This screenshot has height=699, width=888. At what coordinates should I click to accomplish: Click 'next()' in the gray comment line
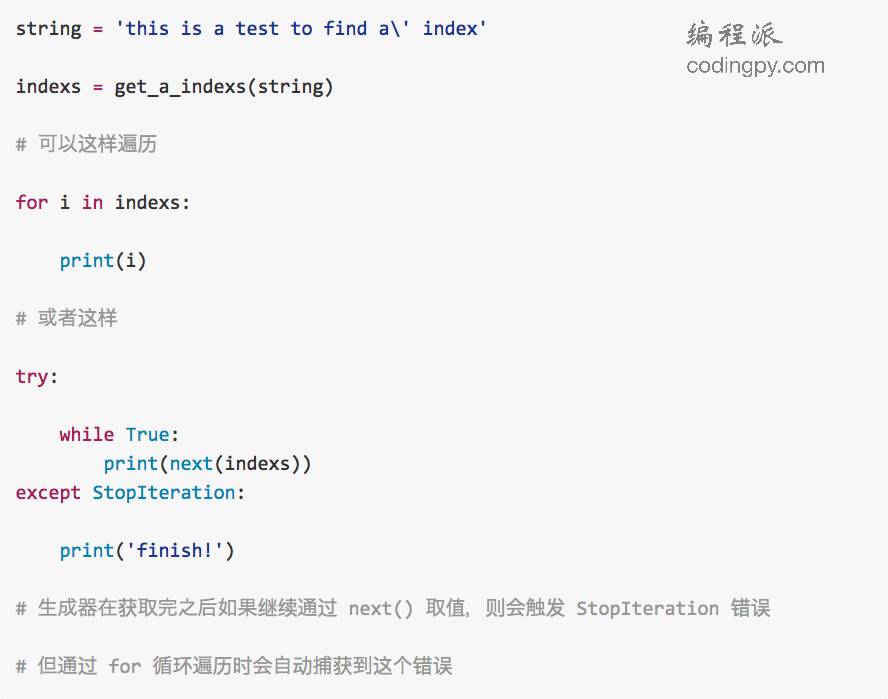point(381,609)
